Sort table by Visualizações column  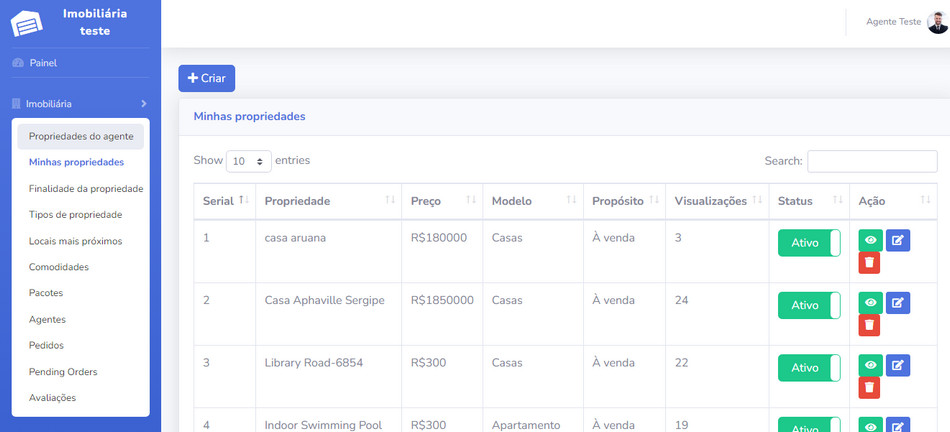click(717, 201)
